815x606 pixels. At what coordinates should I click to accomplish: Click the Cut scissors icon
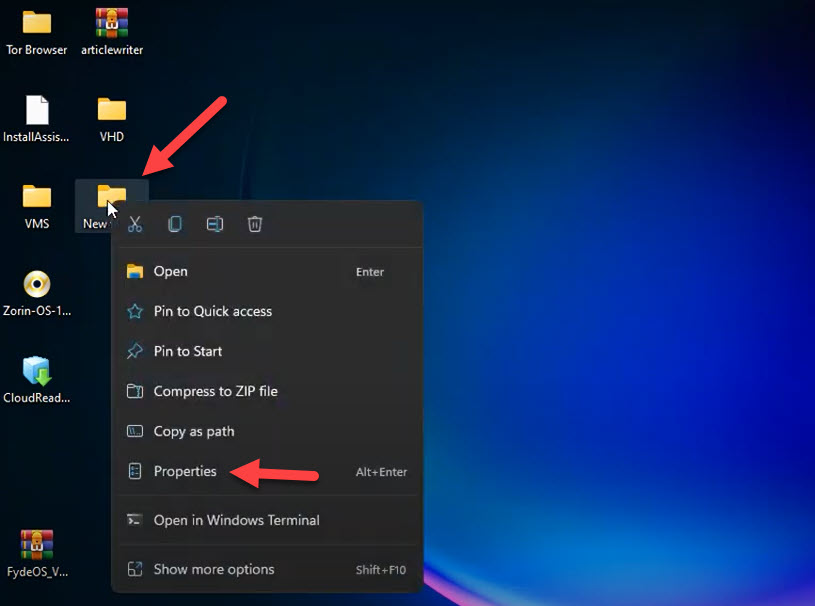(135, 225)
